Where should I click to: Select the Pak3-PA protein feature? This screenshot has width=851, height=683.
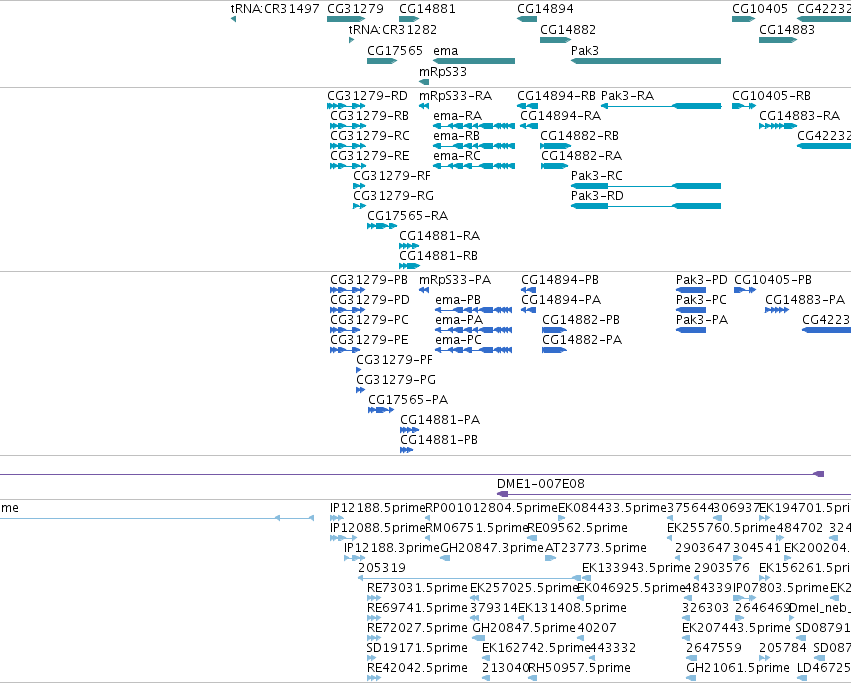pos(691,330)
